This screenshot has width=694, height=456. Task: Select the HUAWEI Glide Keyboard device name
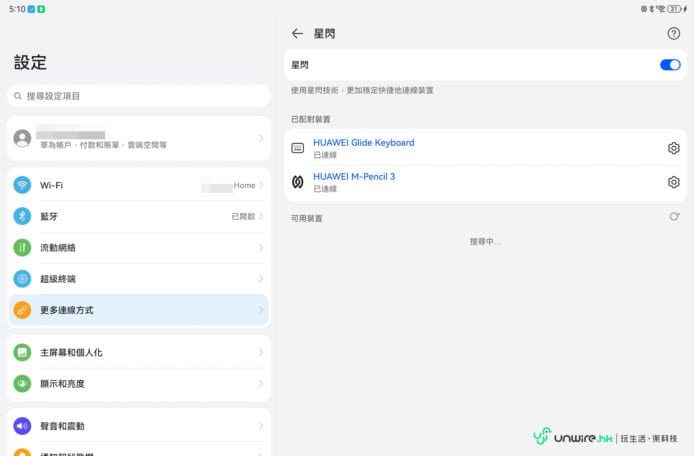click(x=363, y=143)
